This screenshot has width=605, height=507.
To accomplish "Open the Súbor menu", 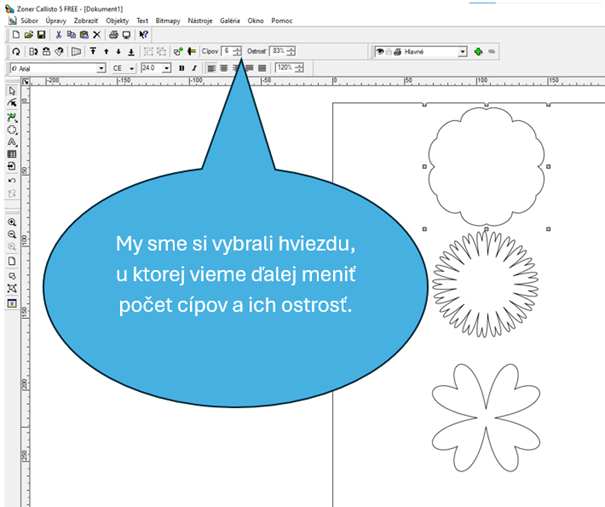I will click(x=29, y=20).
